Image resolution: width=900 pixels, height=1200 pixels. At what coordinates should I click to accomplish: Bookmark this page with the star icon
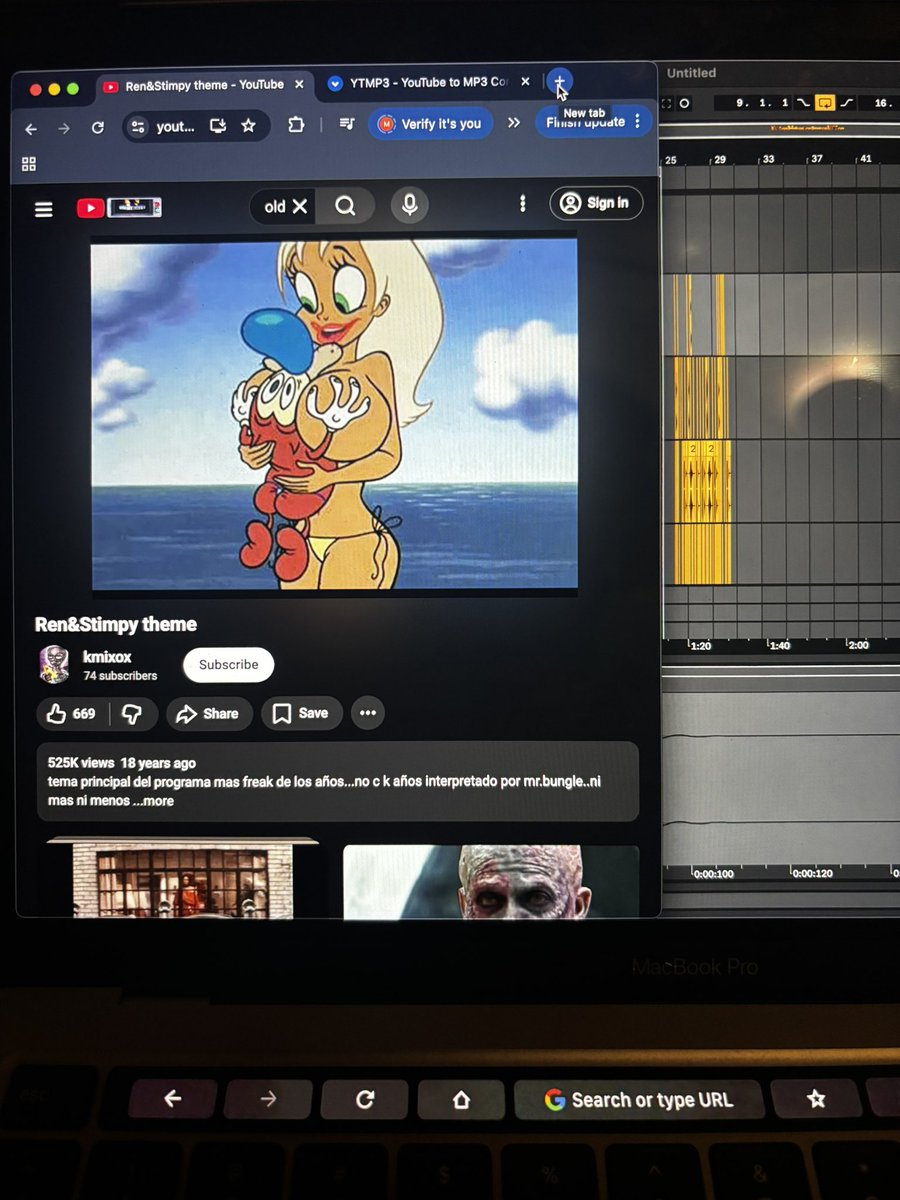pyautogui.click(x=248, y=126)
